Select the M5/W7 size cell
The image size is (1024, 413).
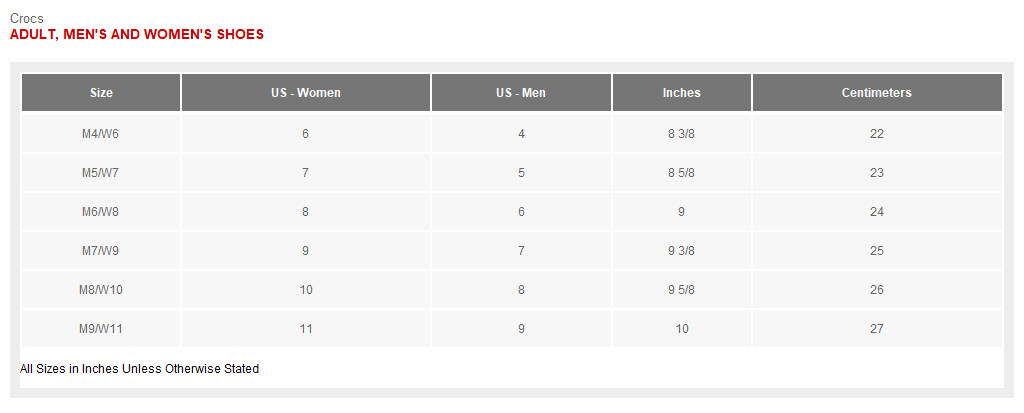coord(101,173)
